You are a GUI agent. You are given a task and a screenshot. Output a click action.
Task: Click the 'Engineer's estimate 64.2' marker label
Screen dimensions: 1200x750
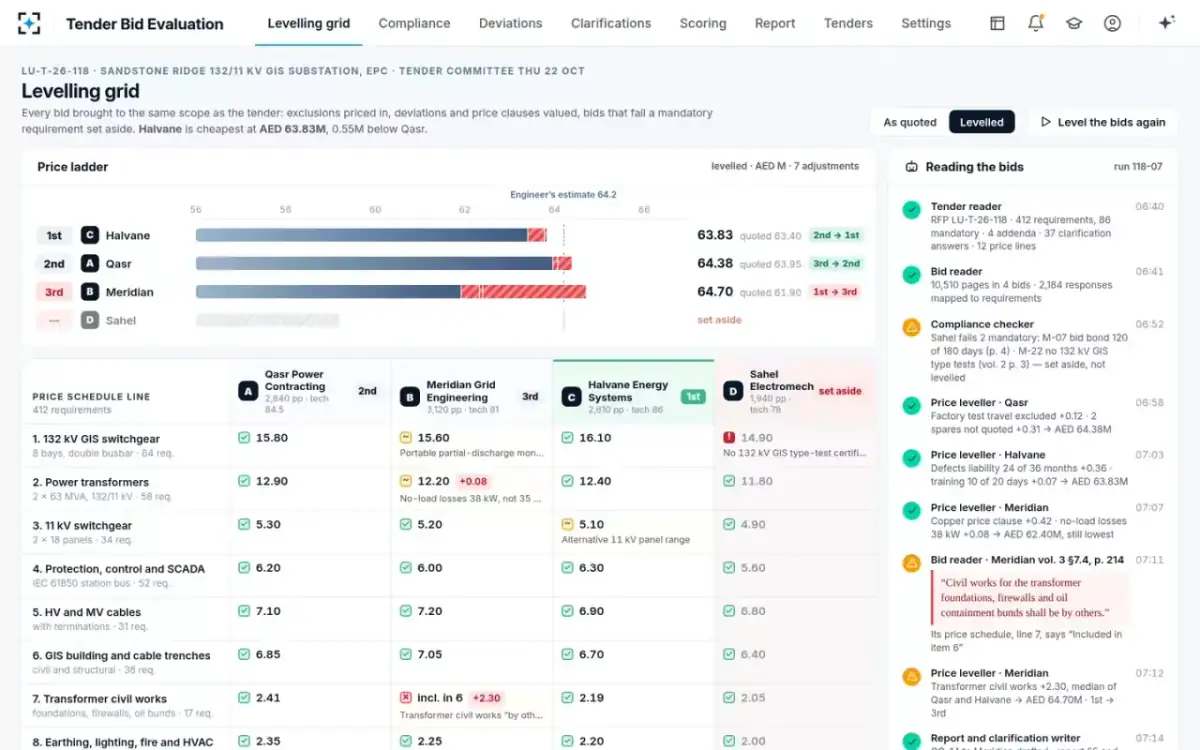(563, 195)
